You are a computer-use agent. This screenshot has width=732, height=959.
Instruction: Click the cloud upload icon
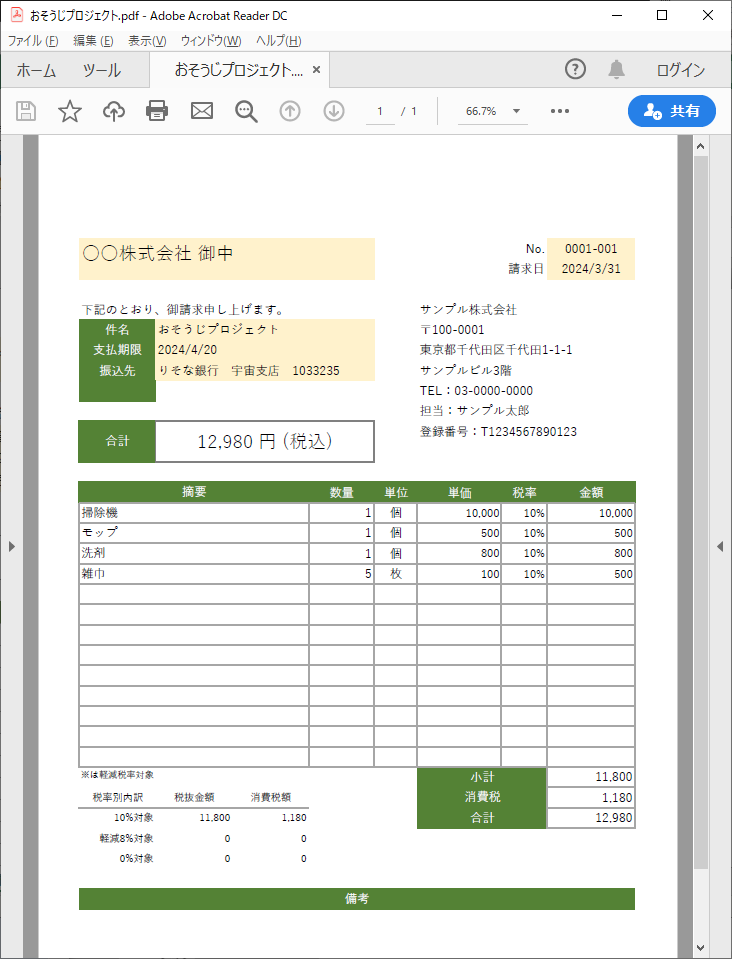114,111
